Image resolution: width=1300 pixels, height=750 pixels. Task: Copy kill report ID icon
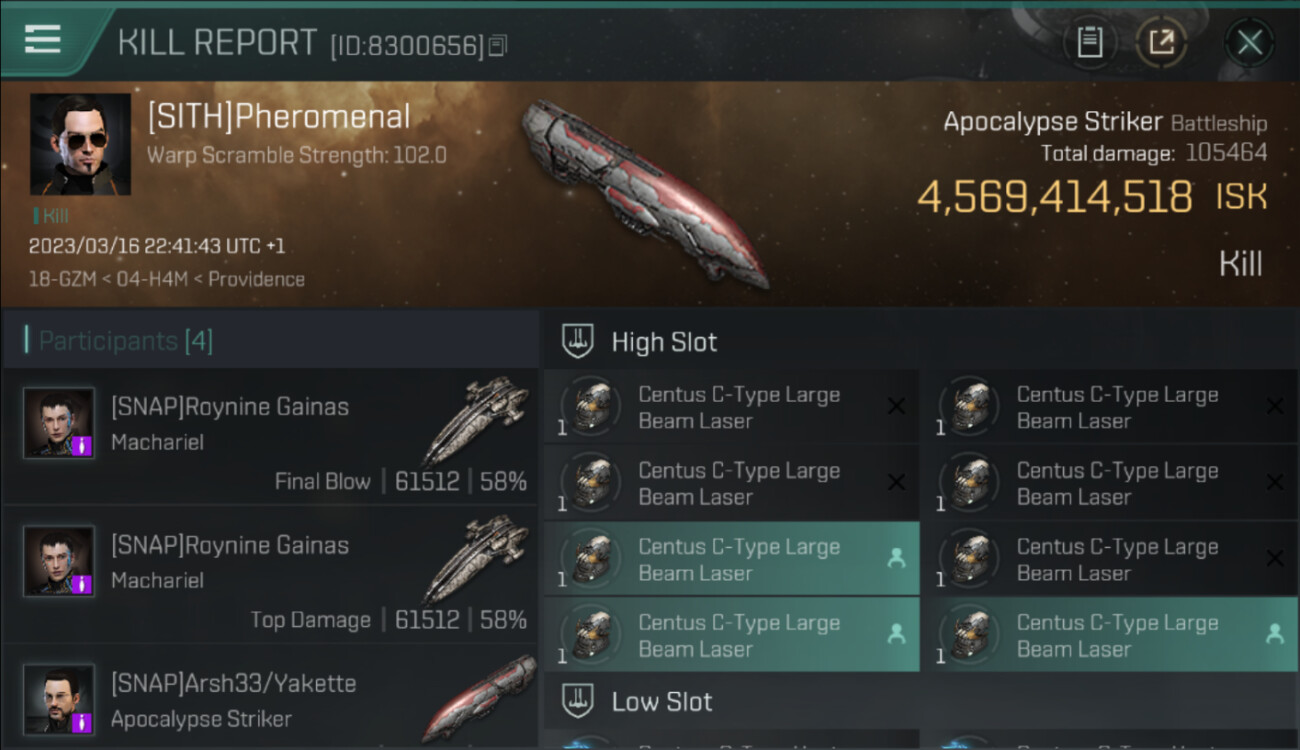[498, 45]
